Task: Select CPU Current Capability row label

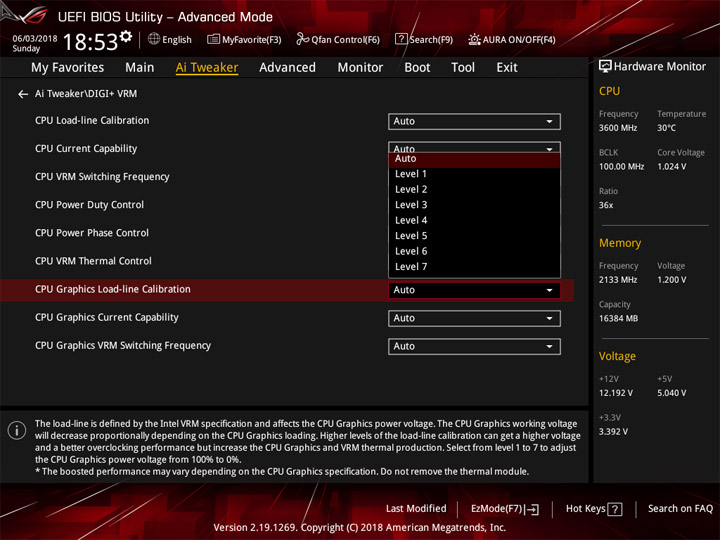Action: pos(86,149)
